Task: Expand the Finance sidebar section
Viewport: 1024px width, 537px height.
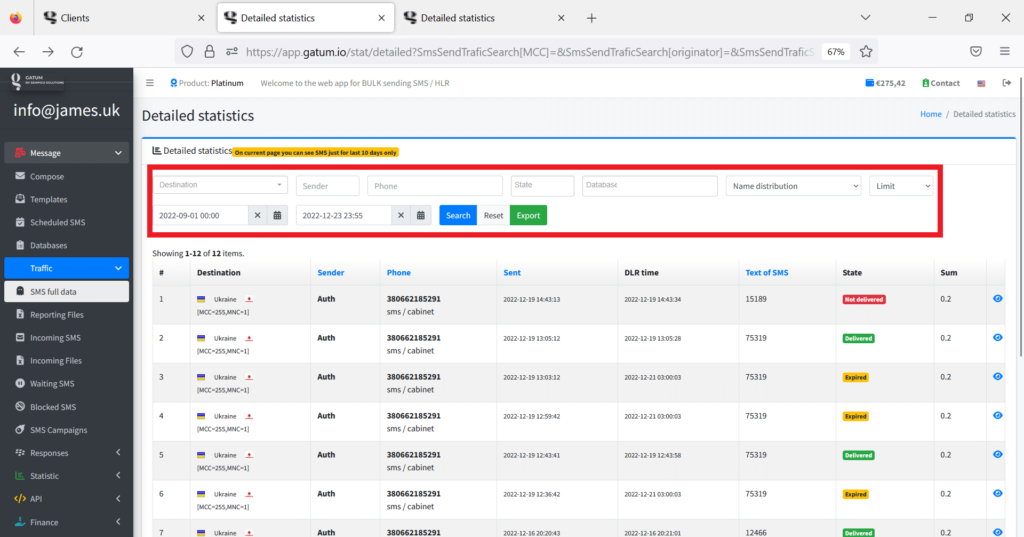Action: click(67, 522)
